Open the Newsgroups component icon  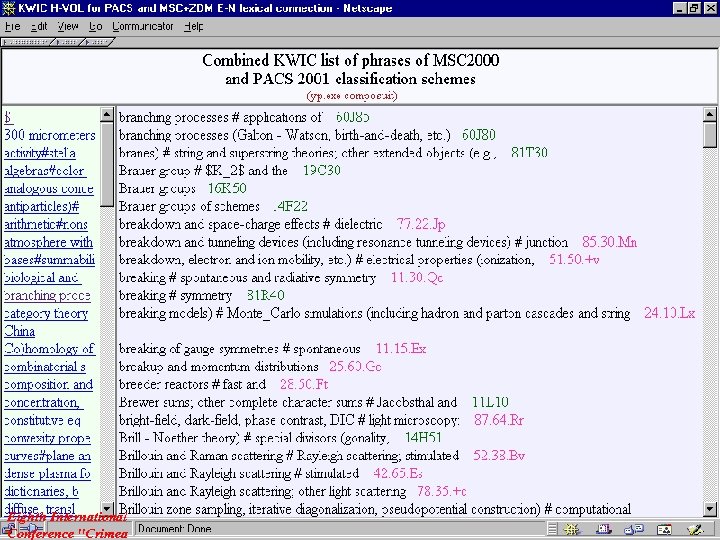pos(634,529)
